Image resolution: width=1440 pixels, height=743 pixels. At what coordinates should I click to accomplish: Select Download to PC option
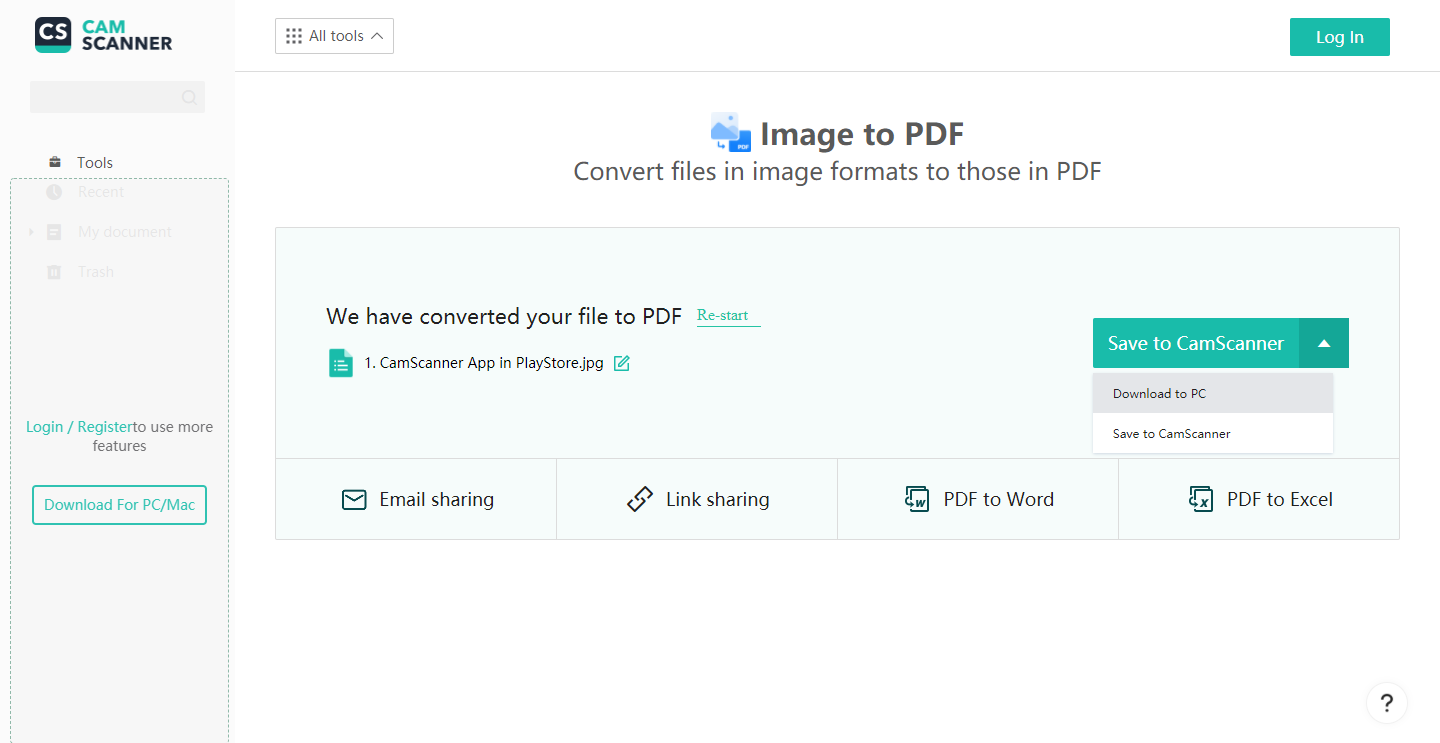[1212, 393]
